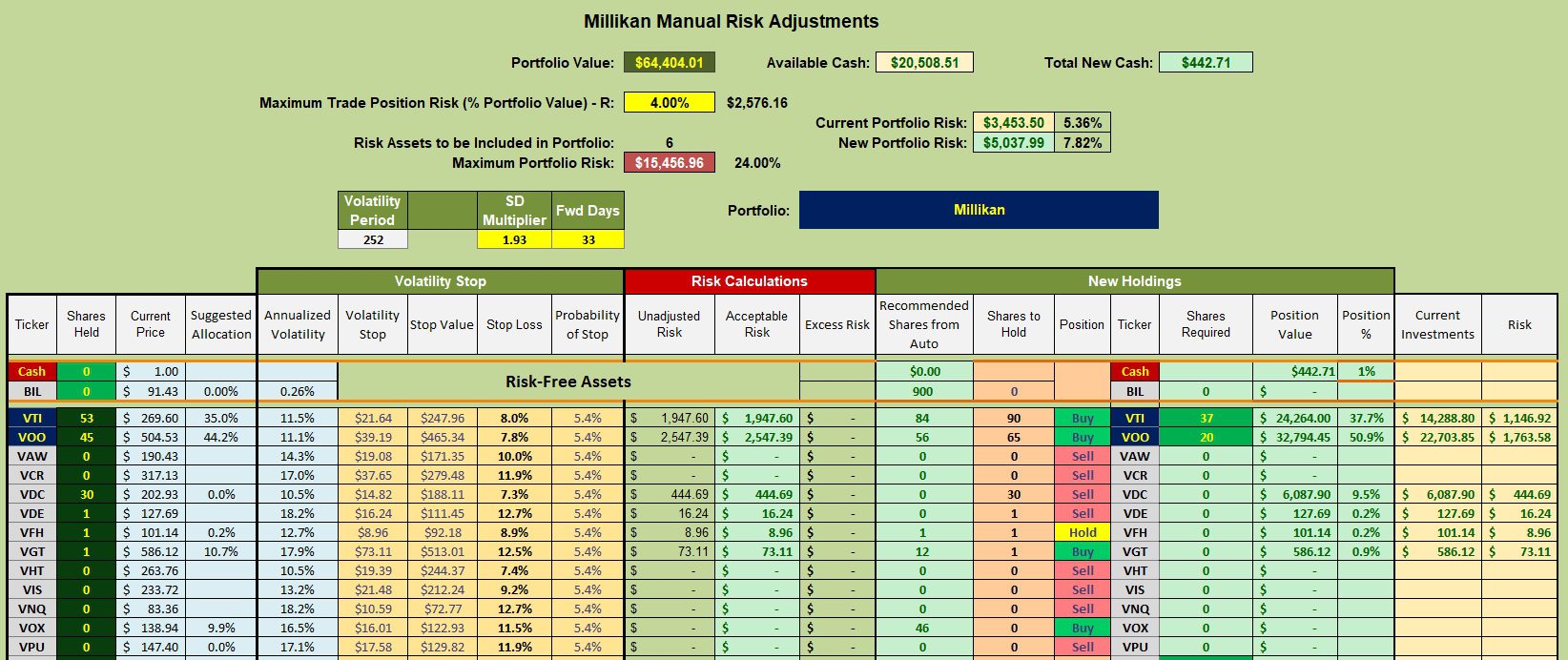Click VGT stop value $513.01

click(x=442, y=551)
